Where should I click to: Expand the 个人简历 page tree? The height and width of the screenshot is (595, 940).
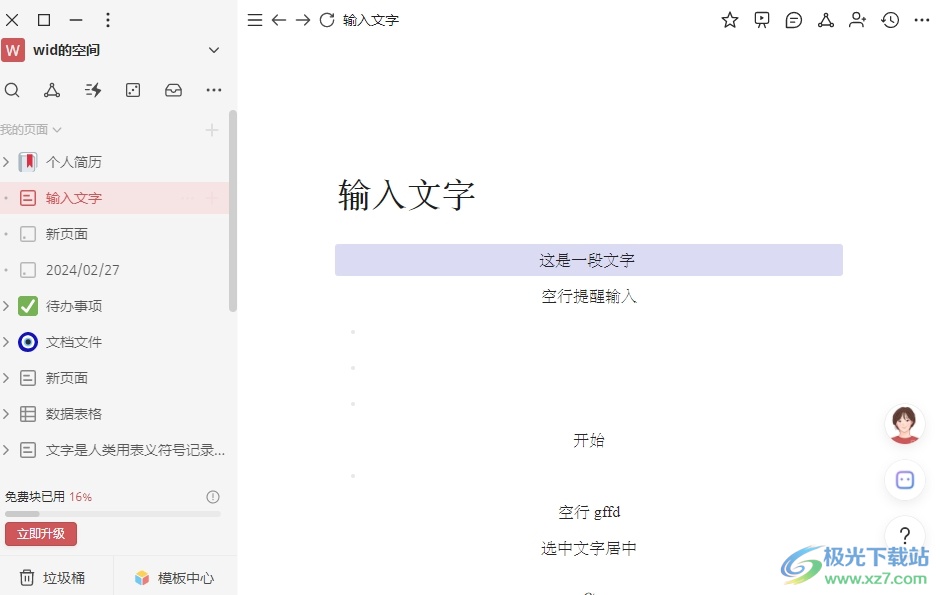6,162
